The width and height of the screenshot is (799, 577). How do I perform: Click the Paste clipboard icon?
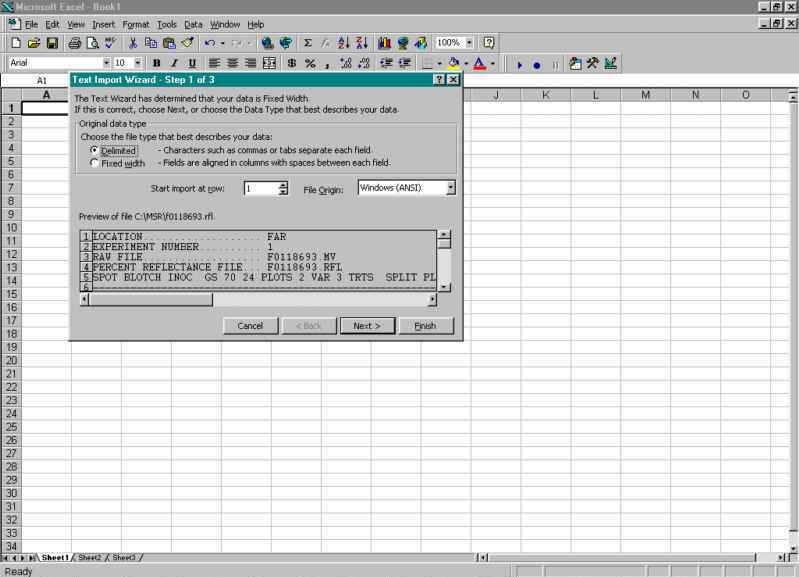[169, 43]
